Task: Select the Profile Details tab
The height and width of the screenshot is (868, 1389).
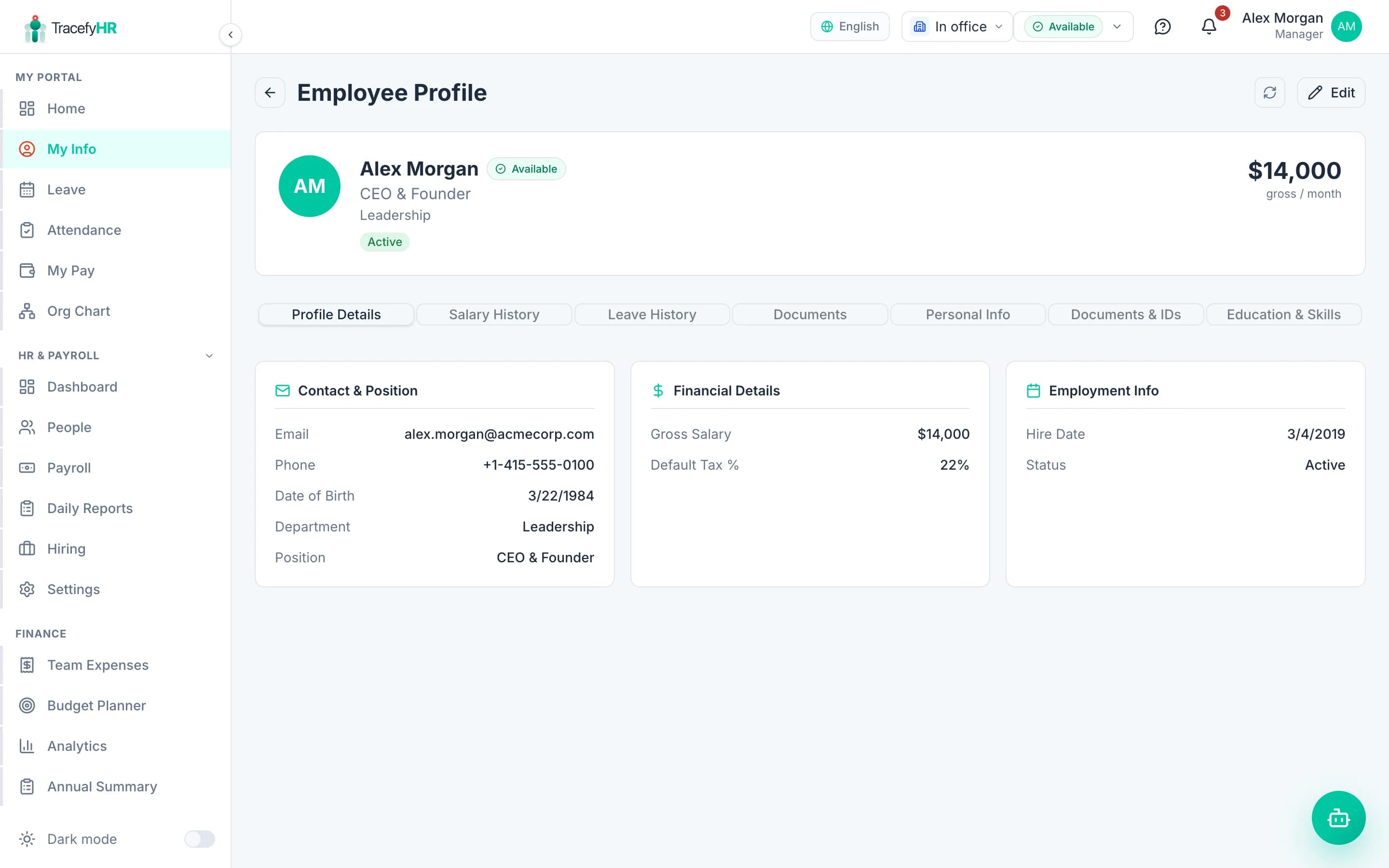Action: coord(336,314)
